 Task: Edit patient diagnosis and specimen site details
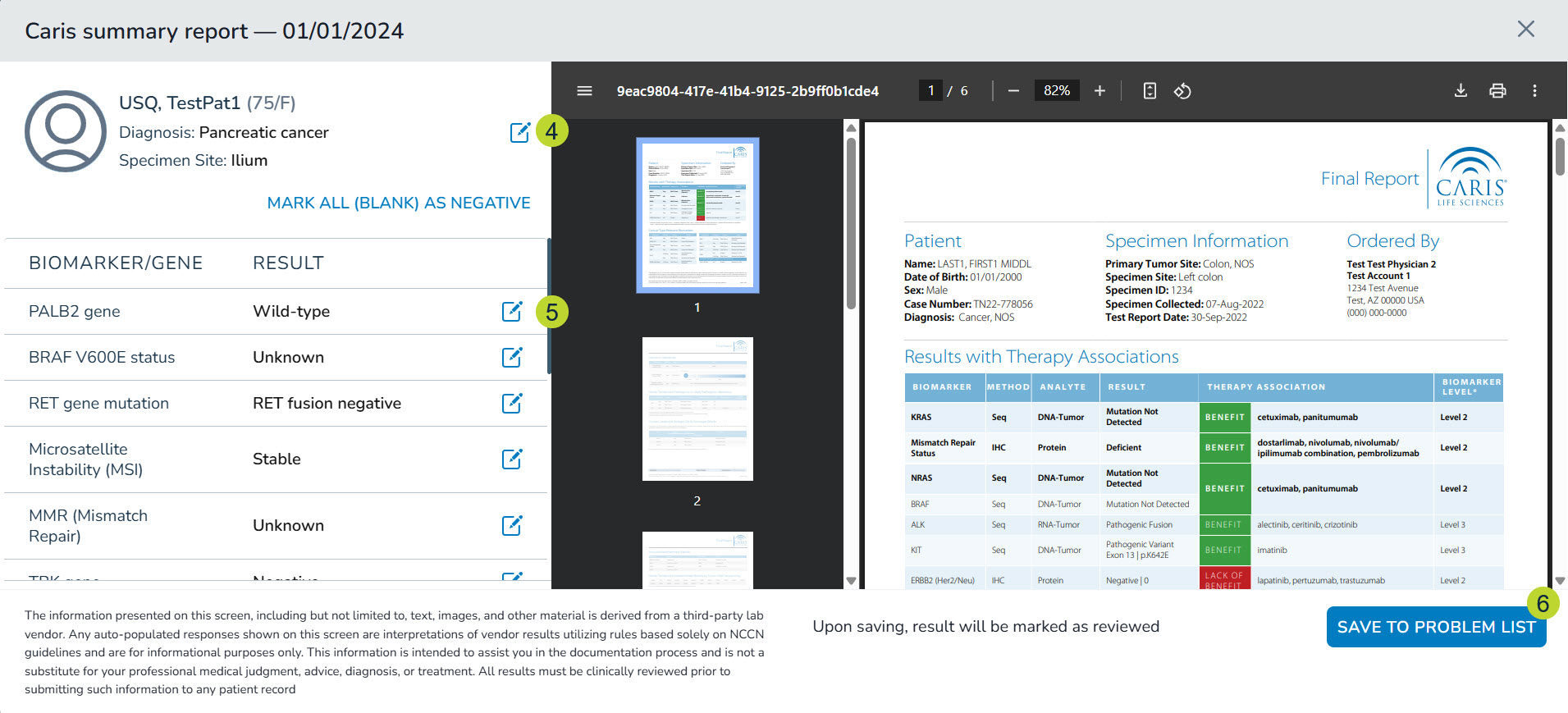tap(519, 133)
